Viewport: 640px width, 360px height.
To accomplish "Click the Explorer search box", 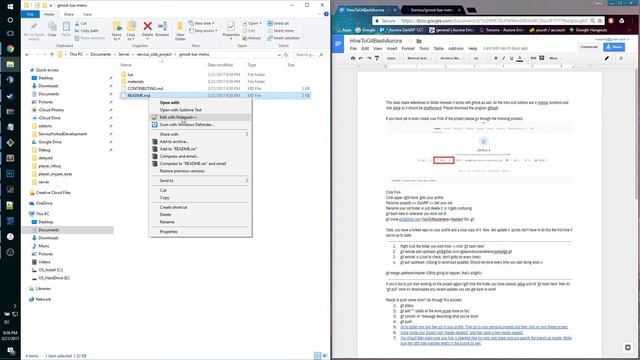I will (x=309, y=54).
